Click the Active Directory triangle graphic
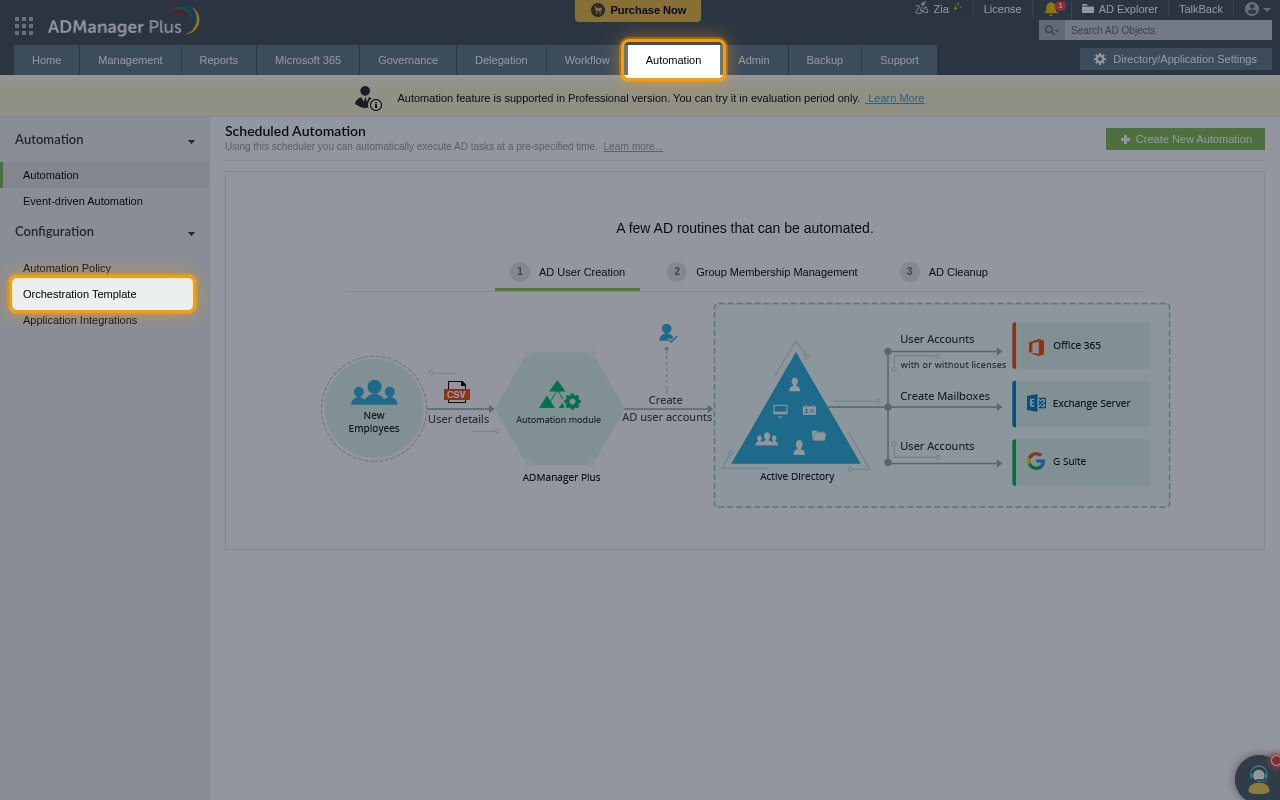The height and width of the screenshot is (800, 1280). pyautogui.click(x=797, y=409)
